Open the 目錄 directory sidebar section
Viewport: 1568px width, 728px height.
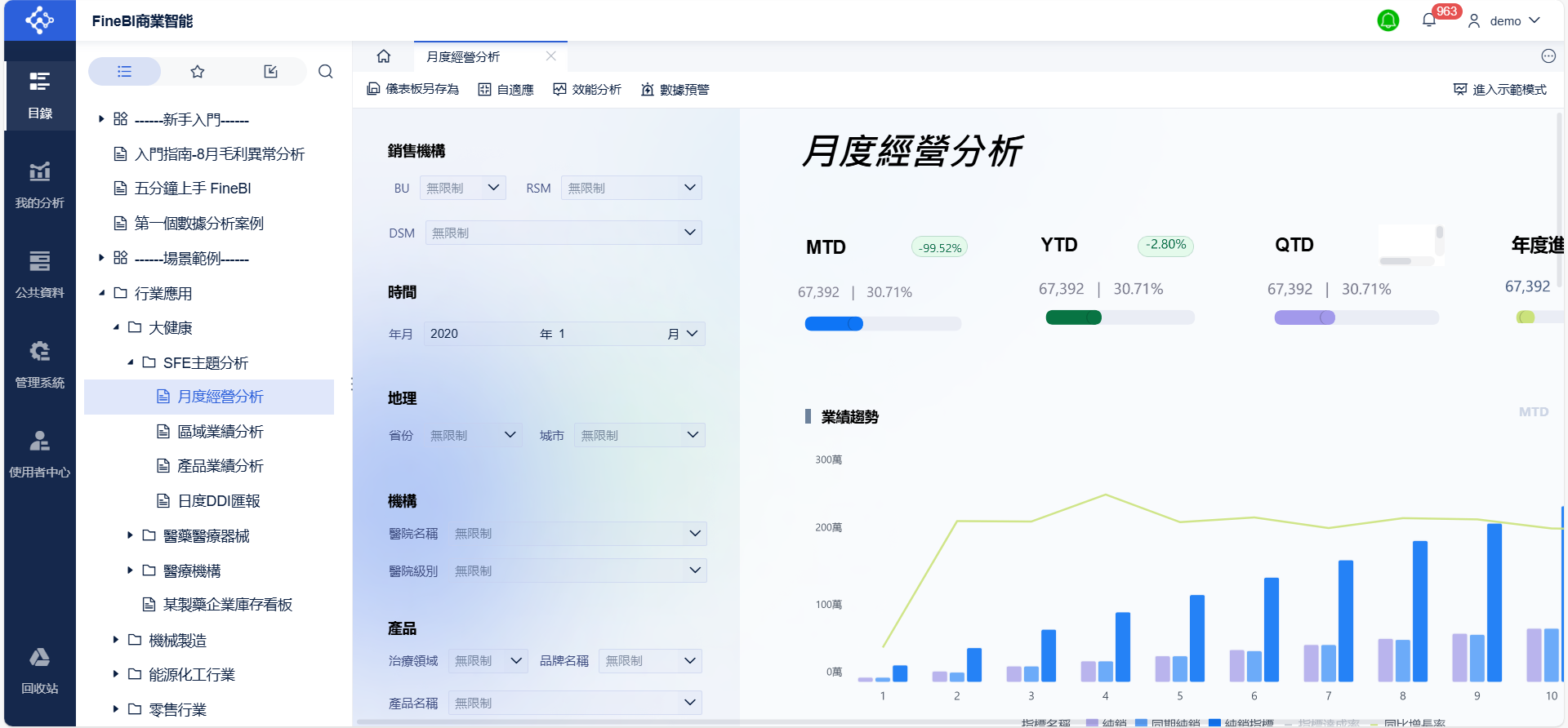[39, 95]
